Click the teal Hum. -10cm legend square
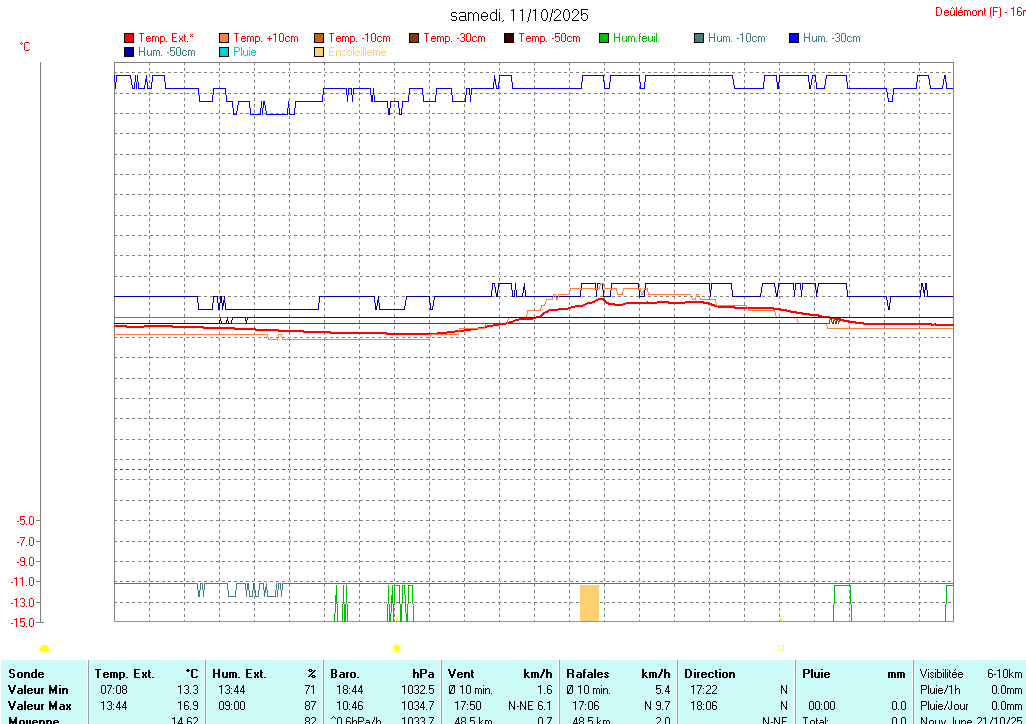Image resolution: width=1026 pixels, height=724 pixels. tap(699, 39)
